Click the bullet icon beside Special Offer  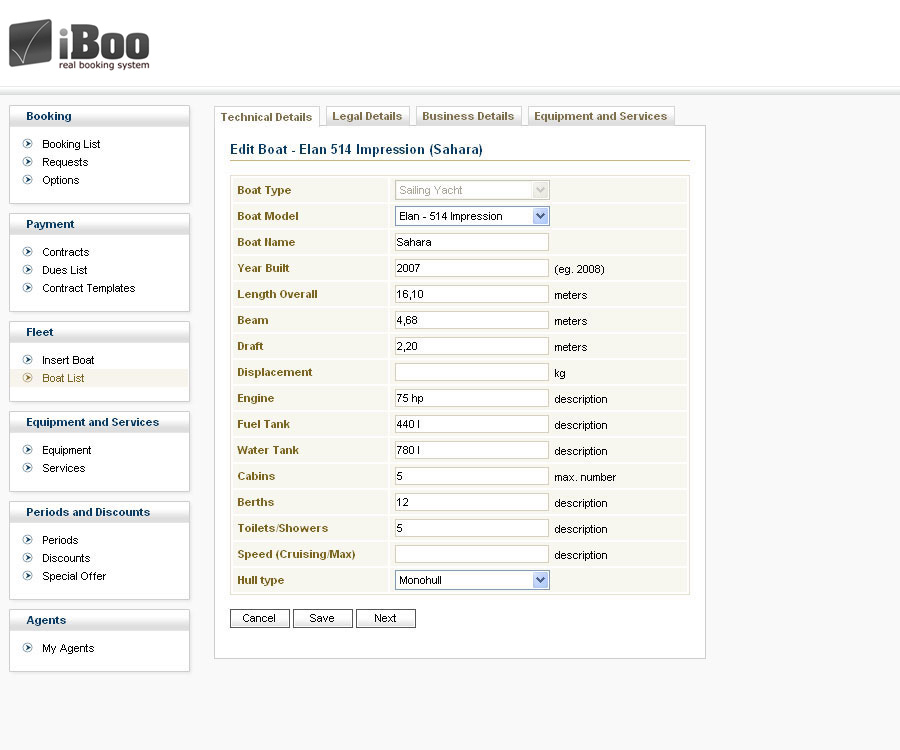[x=28, y=576]
